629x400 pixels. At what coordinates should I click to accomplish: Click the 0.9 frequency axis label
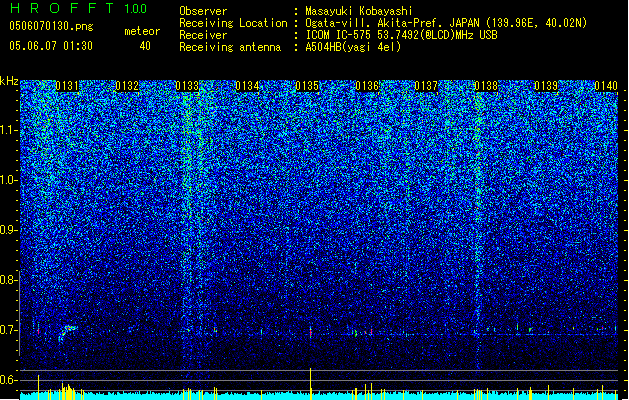click(x=8, y=230)
